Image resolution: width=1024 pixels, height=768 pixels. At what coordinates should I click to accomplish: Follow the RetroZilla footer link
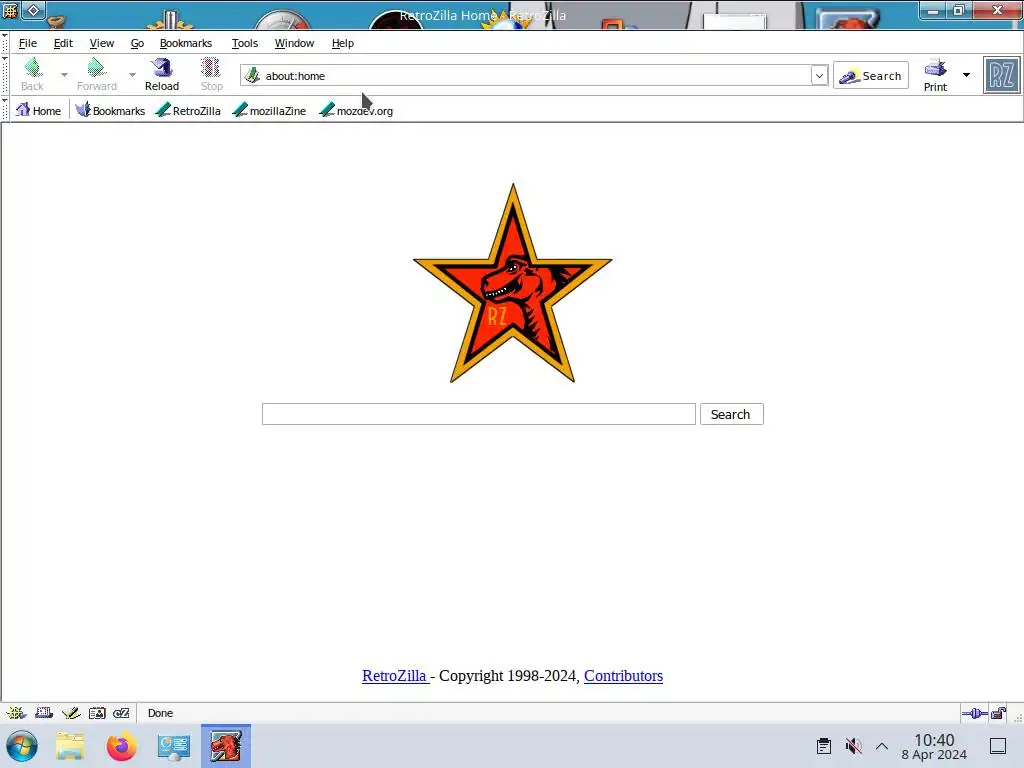[x=394, y=676]
